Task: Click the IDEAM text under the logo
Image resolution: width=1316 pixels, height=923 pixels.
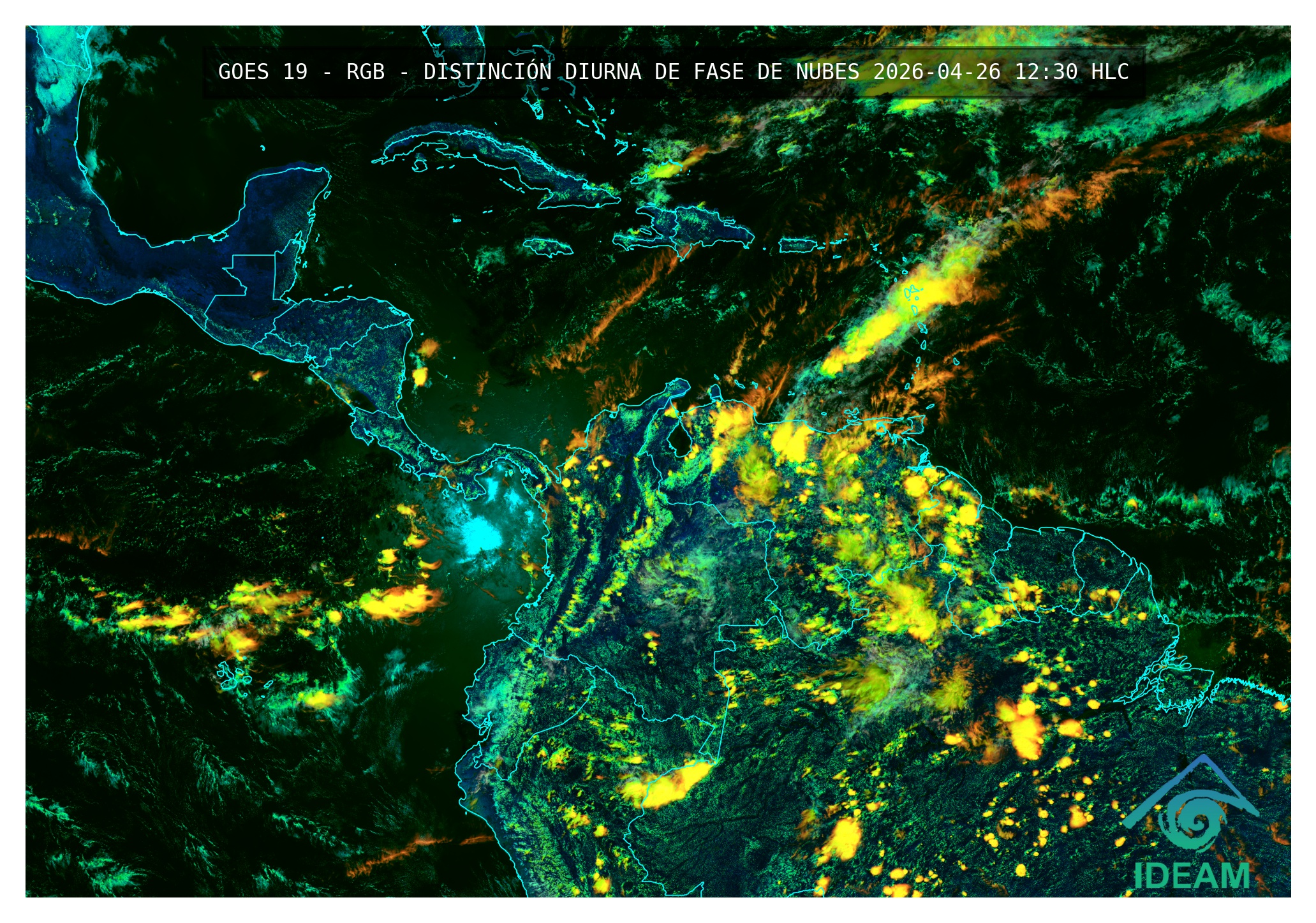Action: [1192, 876]
